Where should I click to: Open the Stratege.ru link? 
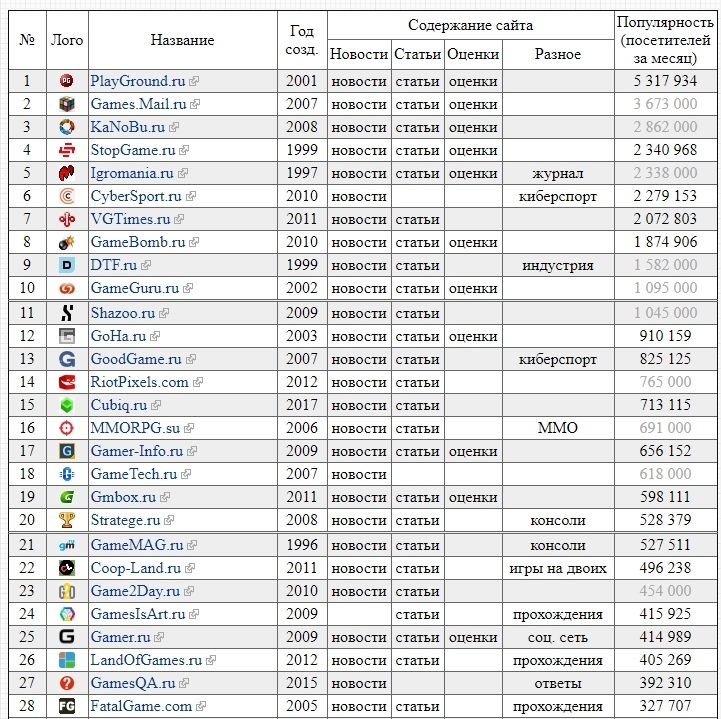[125, 520]
